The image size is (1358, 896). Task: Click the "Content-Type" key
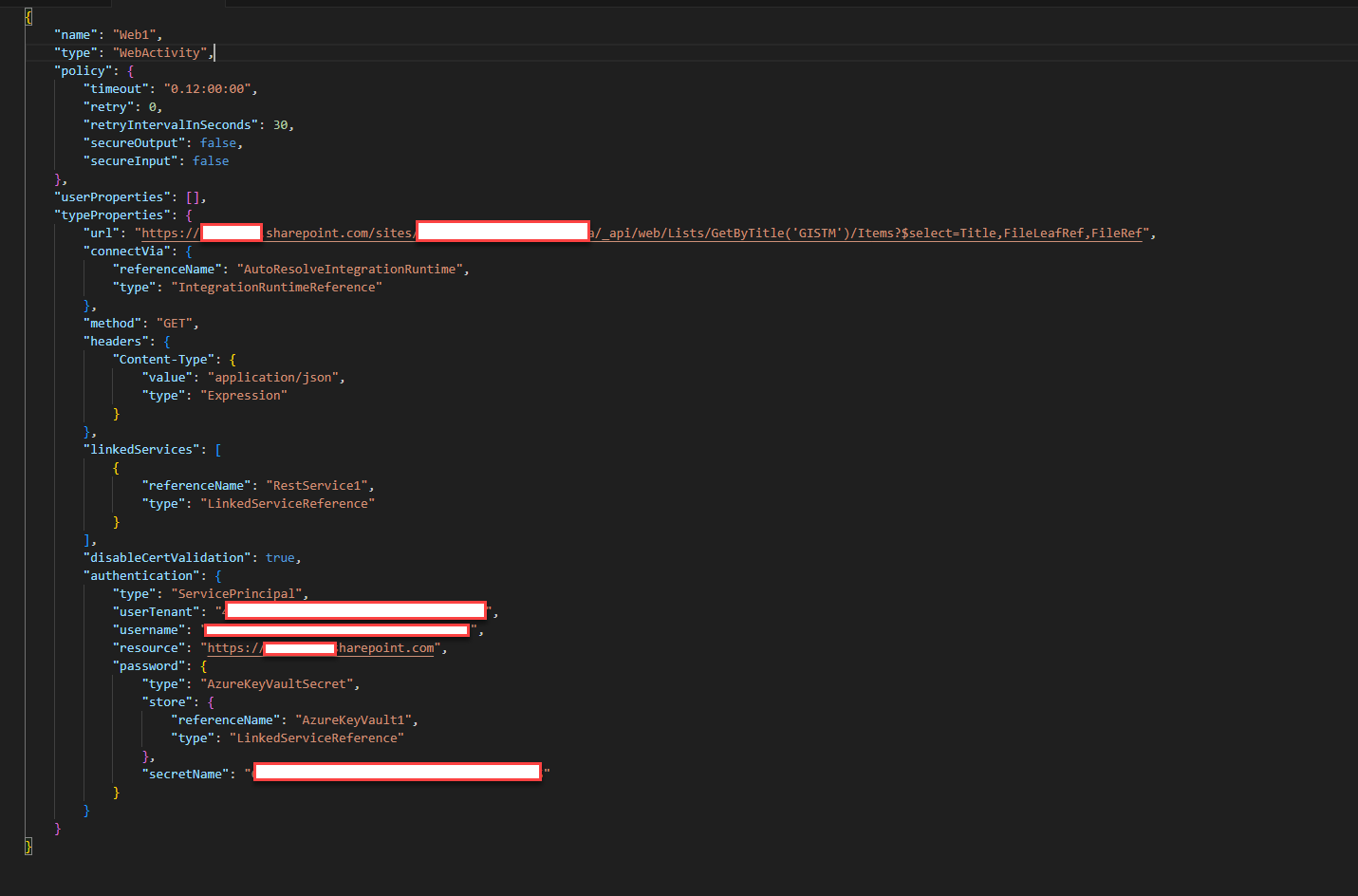(x=163, y=360)
